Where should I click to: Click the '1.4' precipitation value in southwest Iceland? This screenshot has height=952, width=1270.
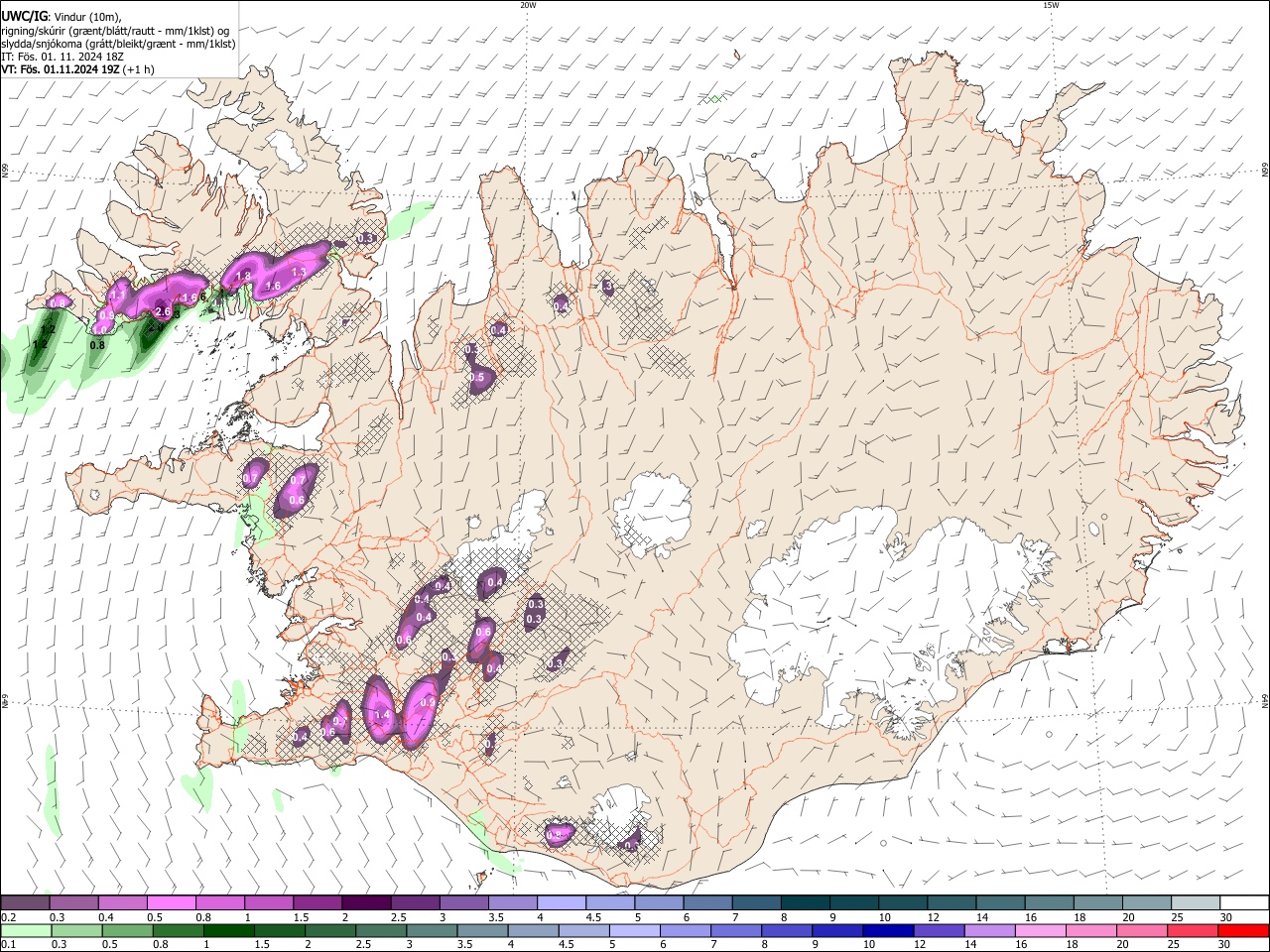point(381,714)
